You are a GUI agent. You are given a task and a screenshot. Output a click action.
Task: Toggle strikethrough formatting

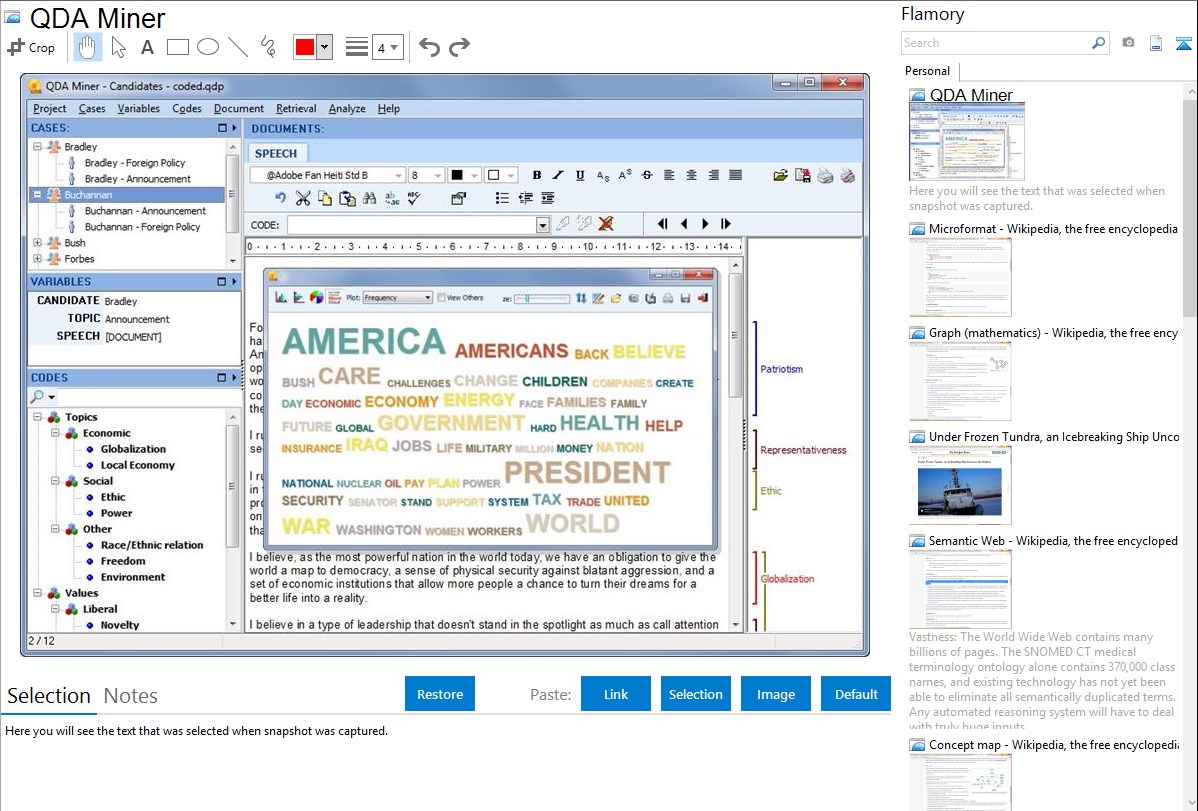647,175
